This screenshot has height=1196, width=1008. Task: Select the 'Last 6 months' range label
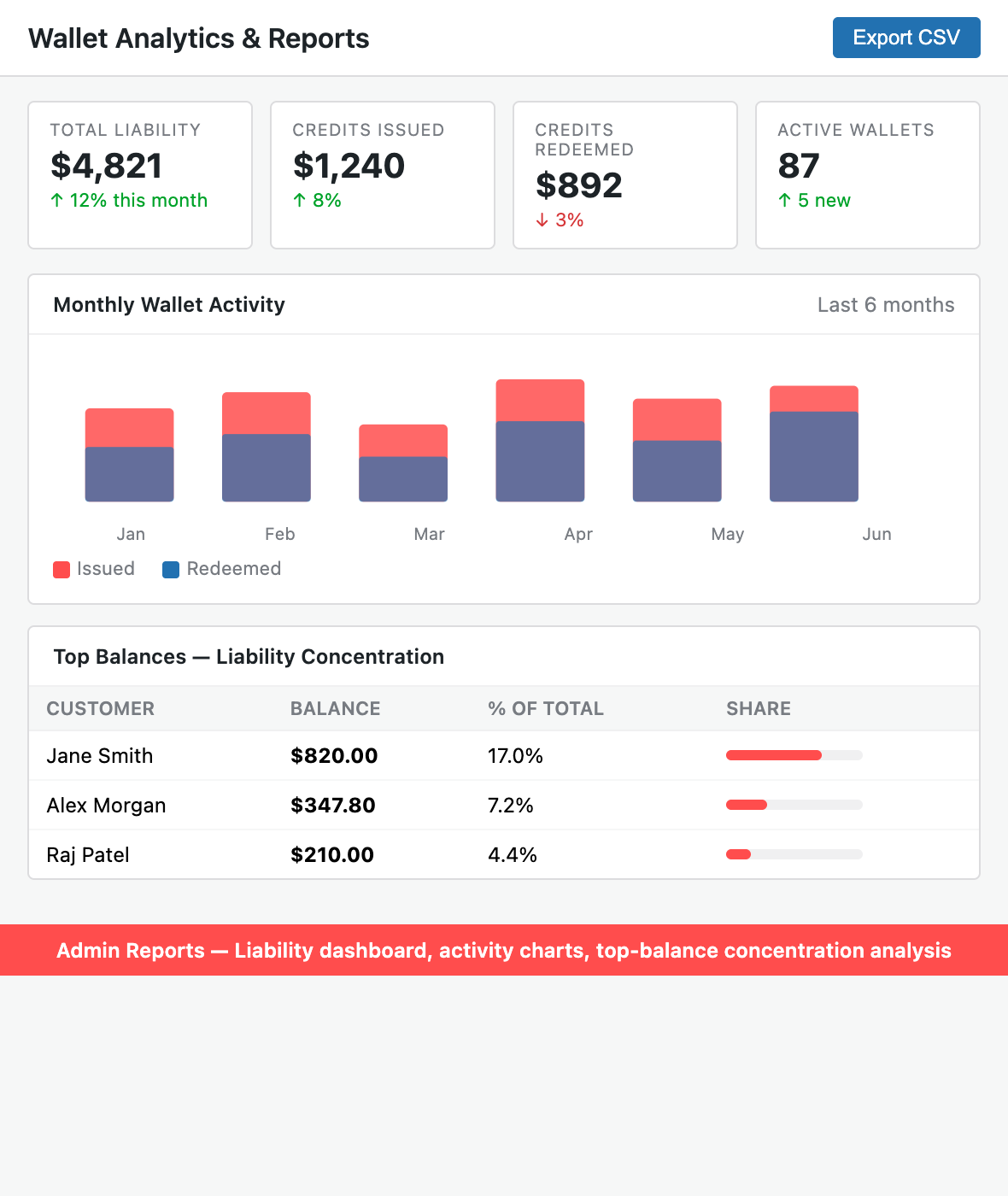886,305
